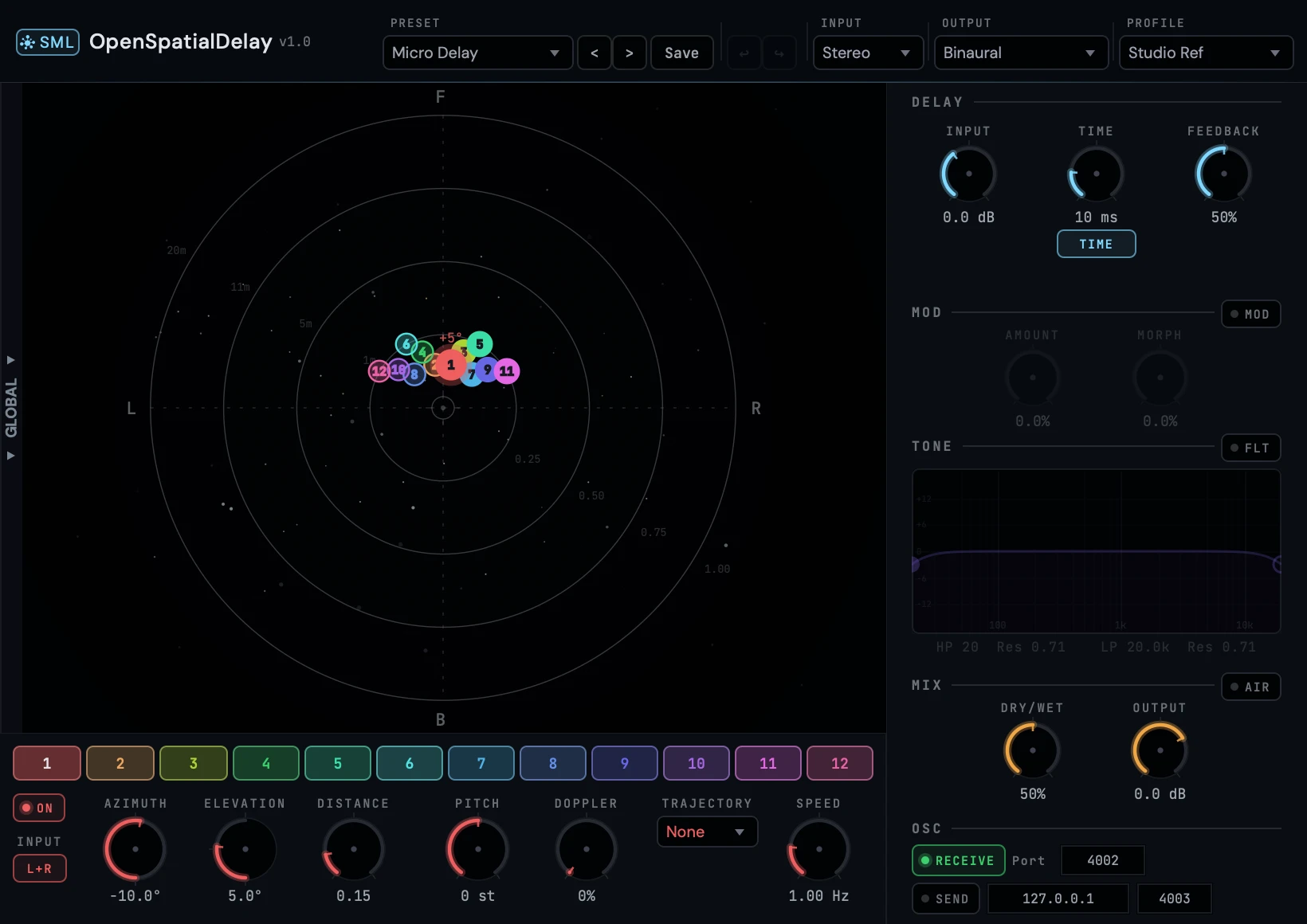
Task: Switch to delay tap tab 4
Action: (x=266, y=763)
